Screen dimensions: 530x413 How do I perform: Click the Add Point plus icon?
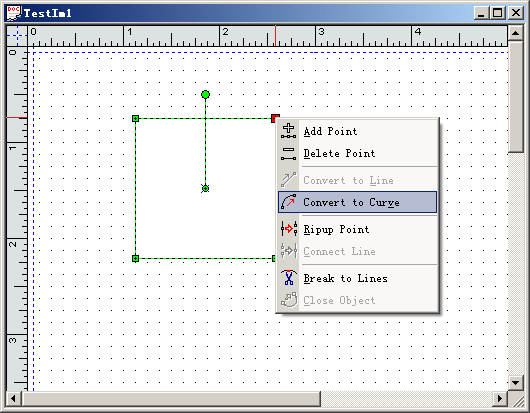pyautogui.click(x=288, y=131)
